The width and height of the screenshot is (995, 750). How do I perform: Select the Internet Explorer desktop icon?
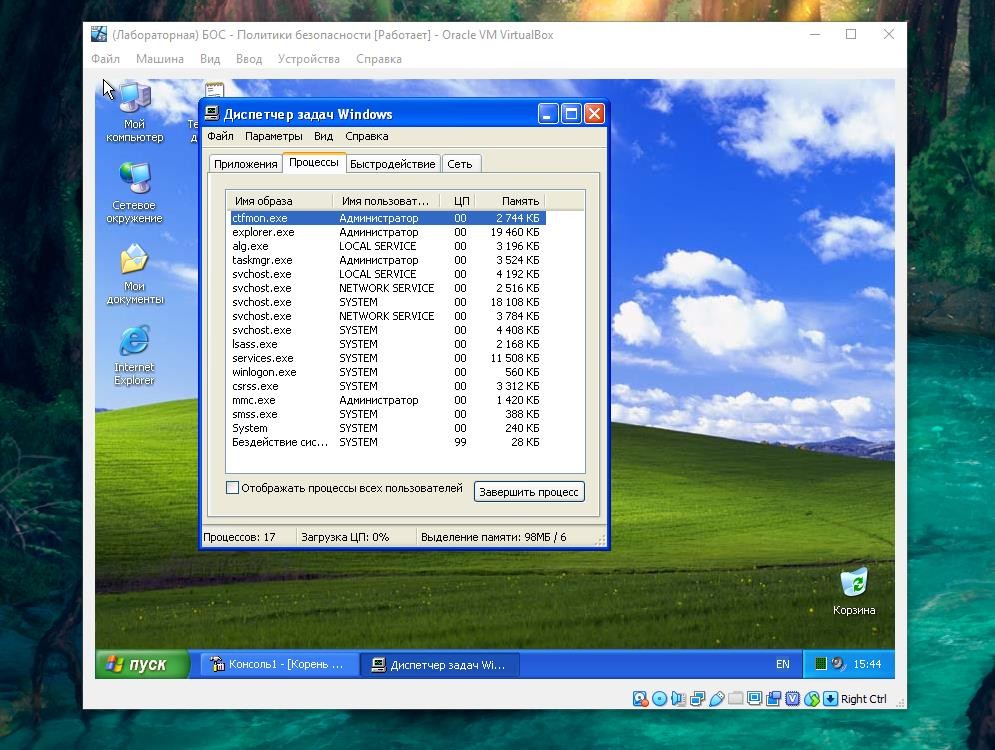[135, 355]
